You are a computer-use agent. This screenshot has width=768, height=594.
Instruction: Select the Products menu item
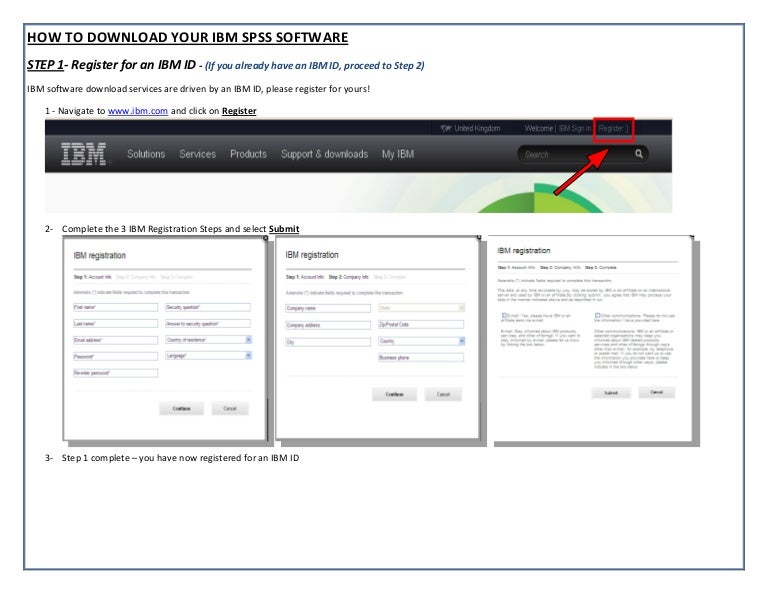[x=248, y=155]
